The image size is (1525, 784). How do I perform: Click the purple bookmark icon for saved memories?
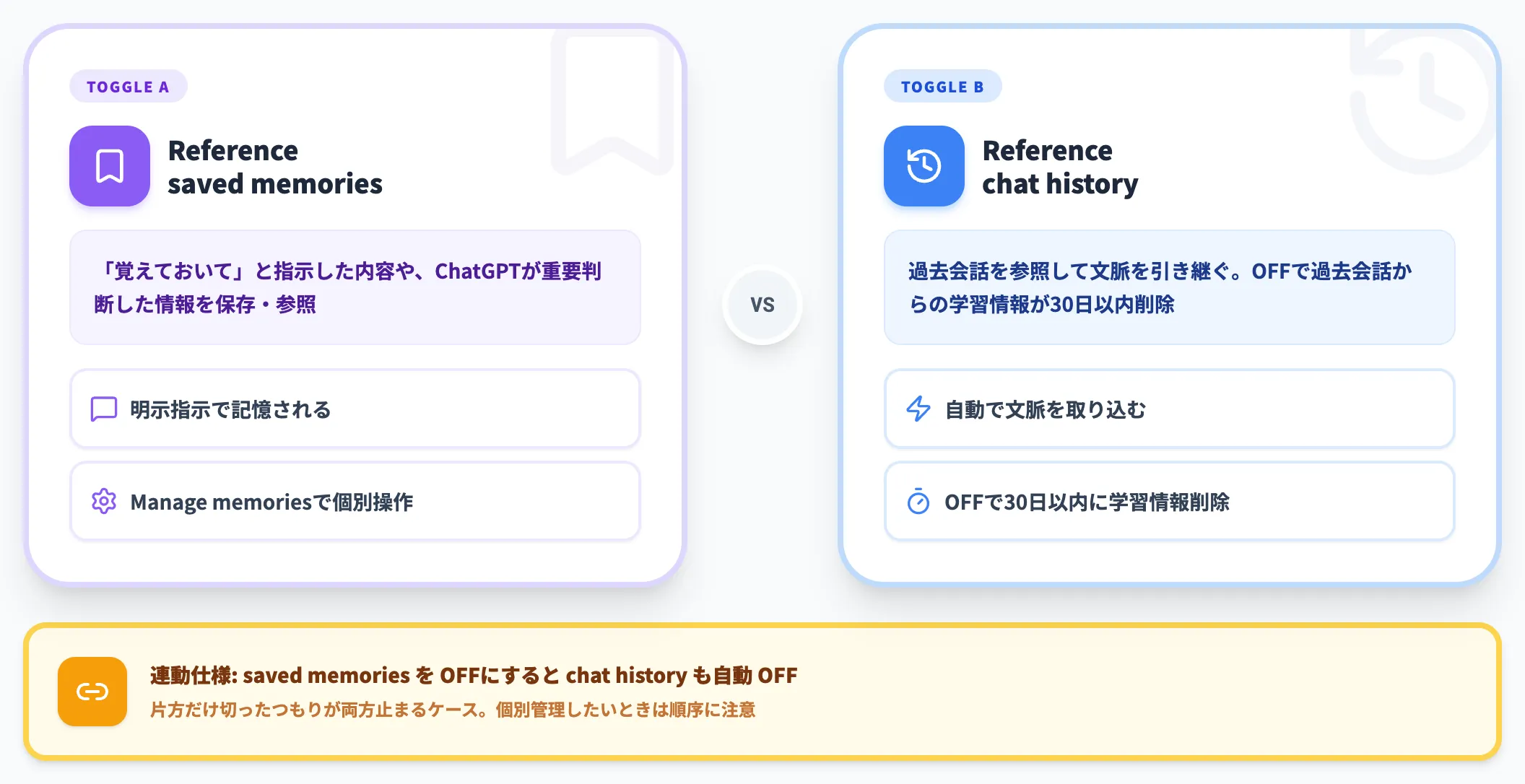pos(110,166)
